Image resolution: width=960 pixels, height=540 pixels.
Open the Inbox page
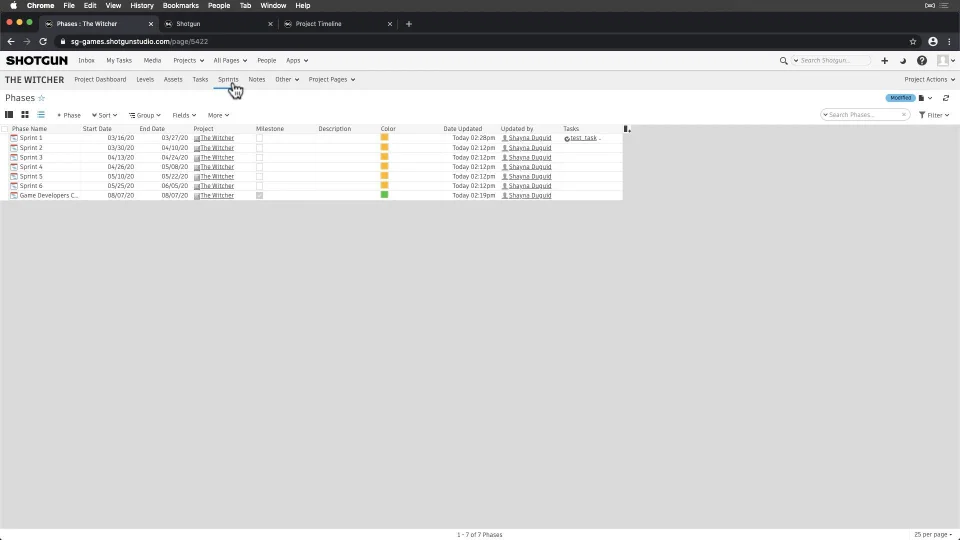coord(86,61)
